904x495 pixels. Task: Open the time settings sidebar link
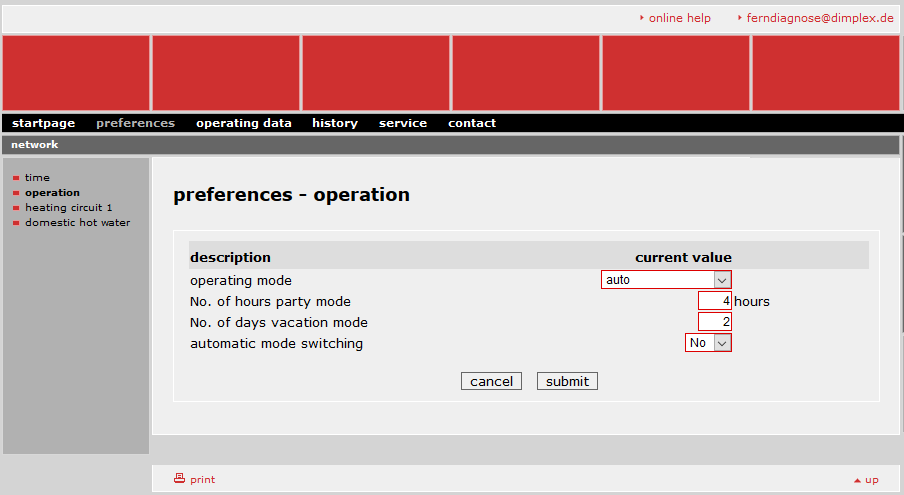pyautogui.click(x=37, y=177)
